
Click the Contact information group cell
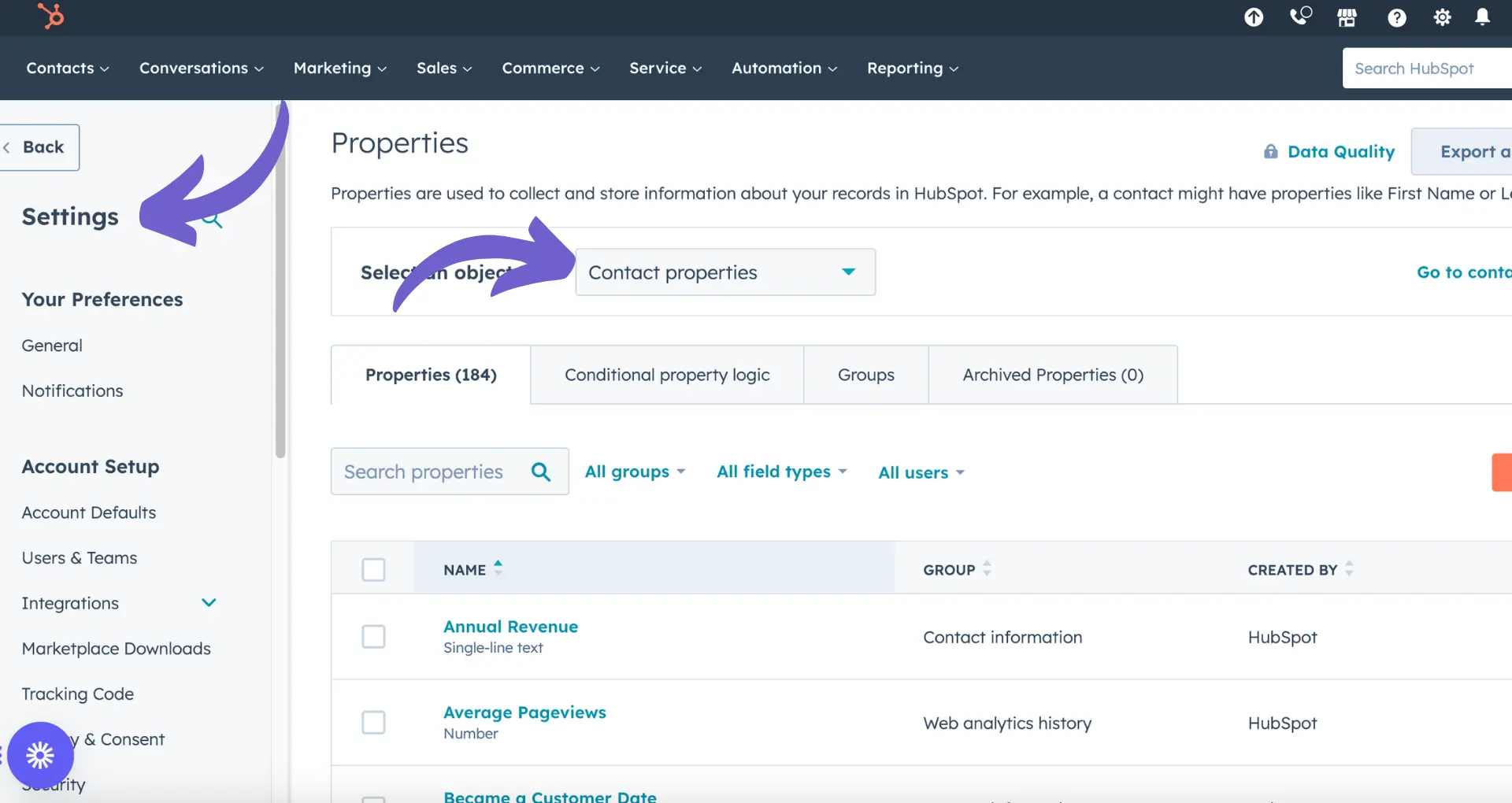pos(1002,637)
